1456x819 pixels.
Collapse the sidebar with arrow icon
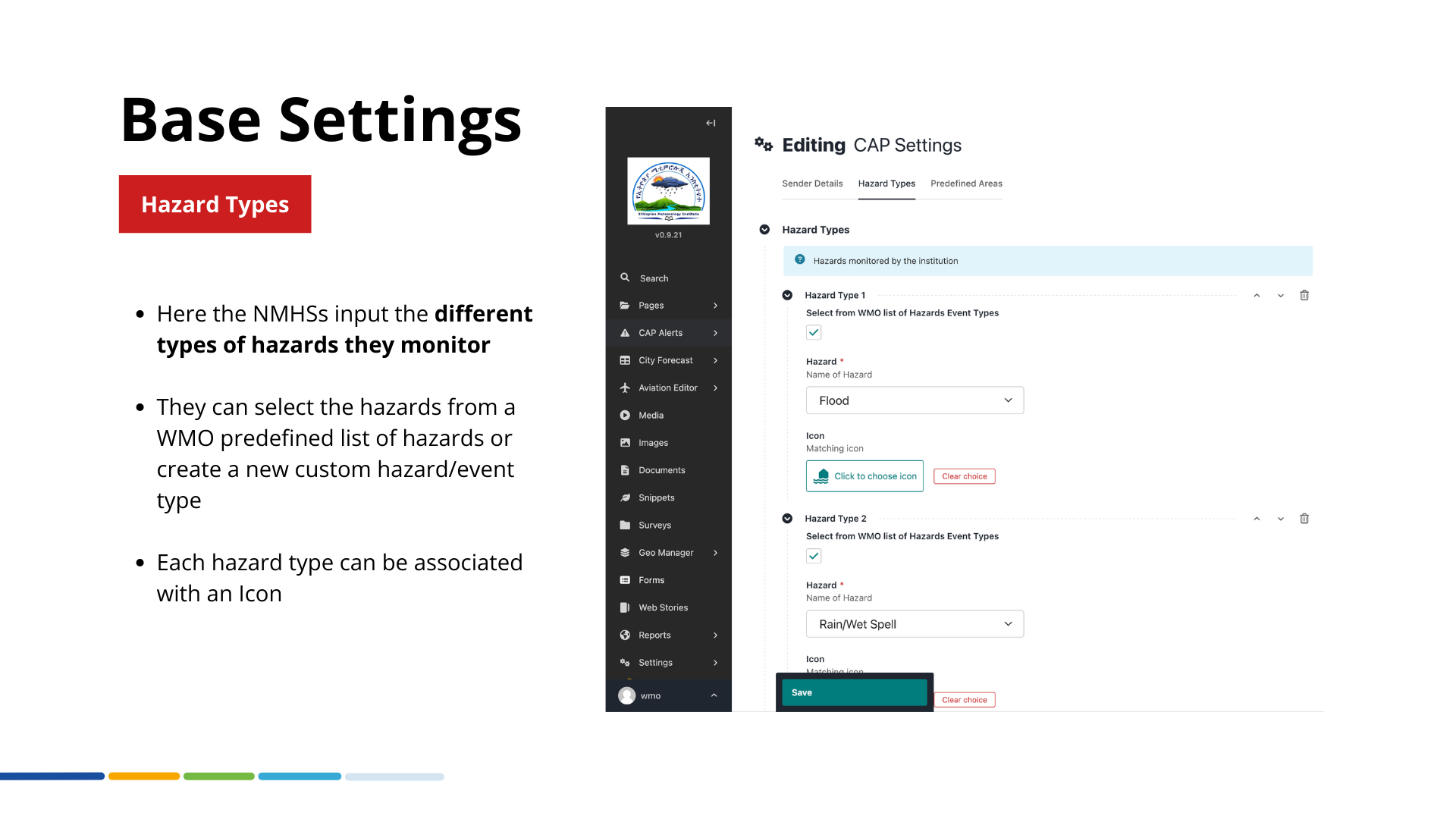(x=711, y=123)
